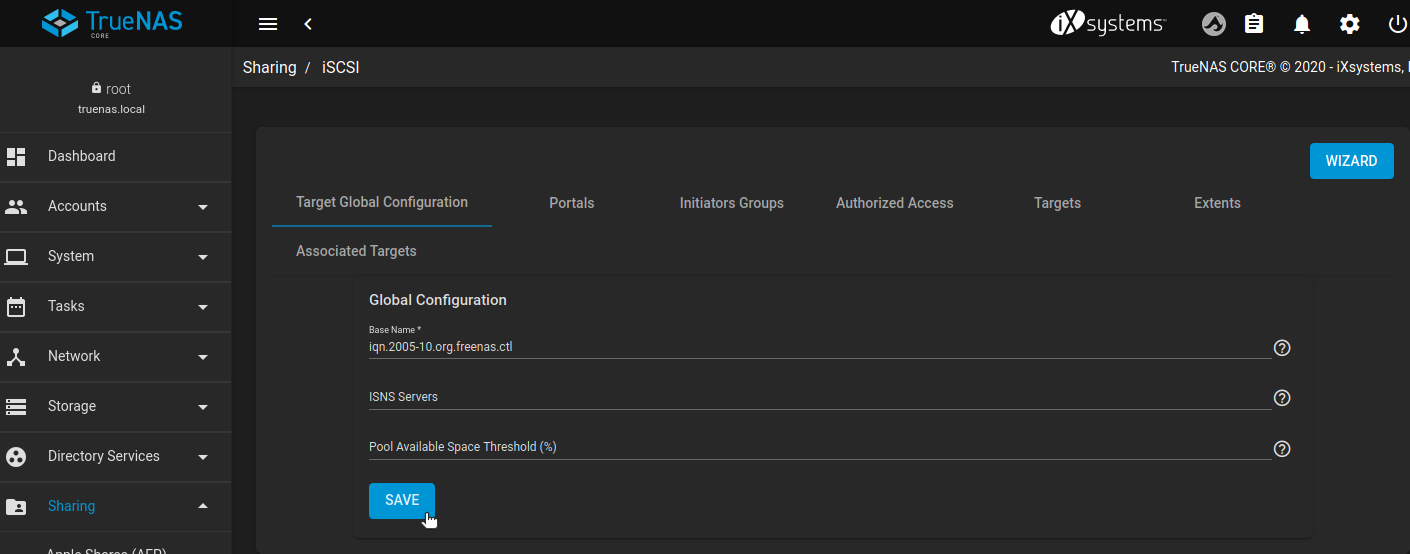Screen dimensions: 1410x554
Task: Open the task manager clipboard icon
Action: (1254, 24)
